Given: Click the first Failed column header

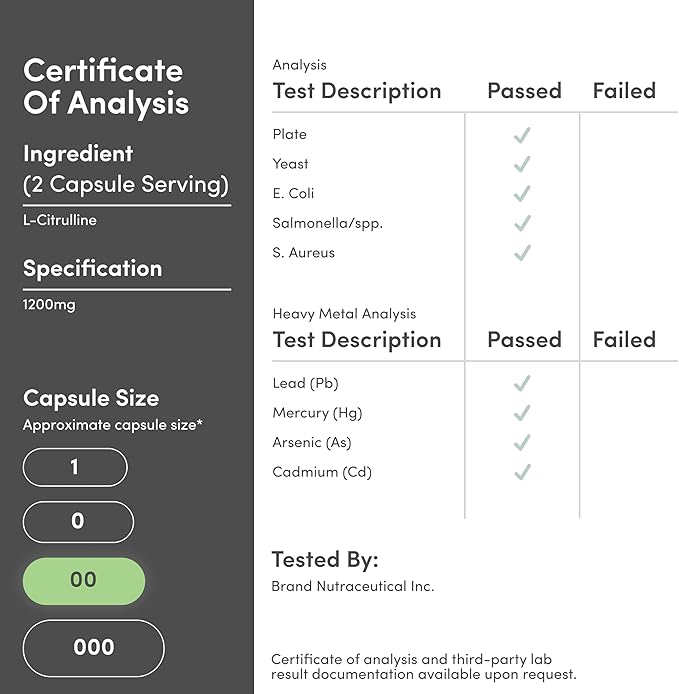Looking at the screenshot, I should click(x=624, y=91).
